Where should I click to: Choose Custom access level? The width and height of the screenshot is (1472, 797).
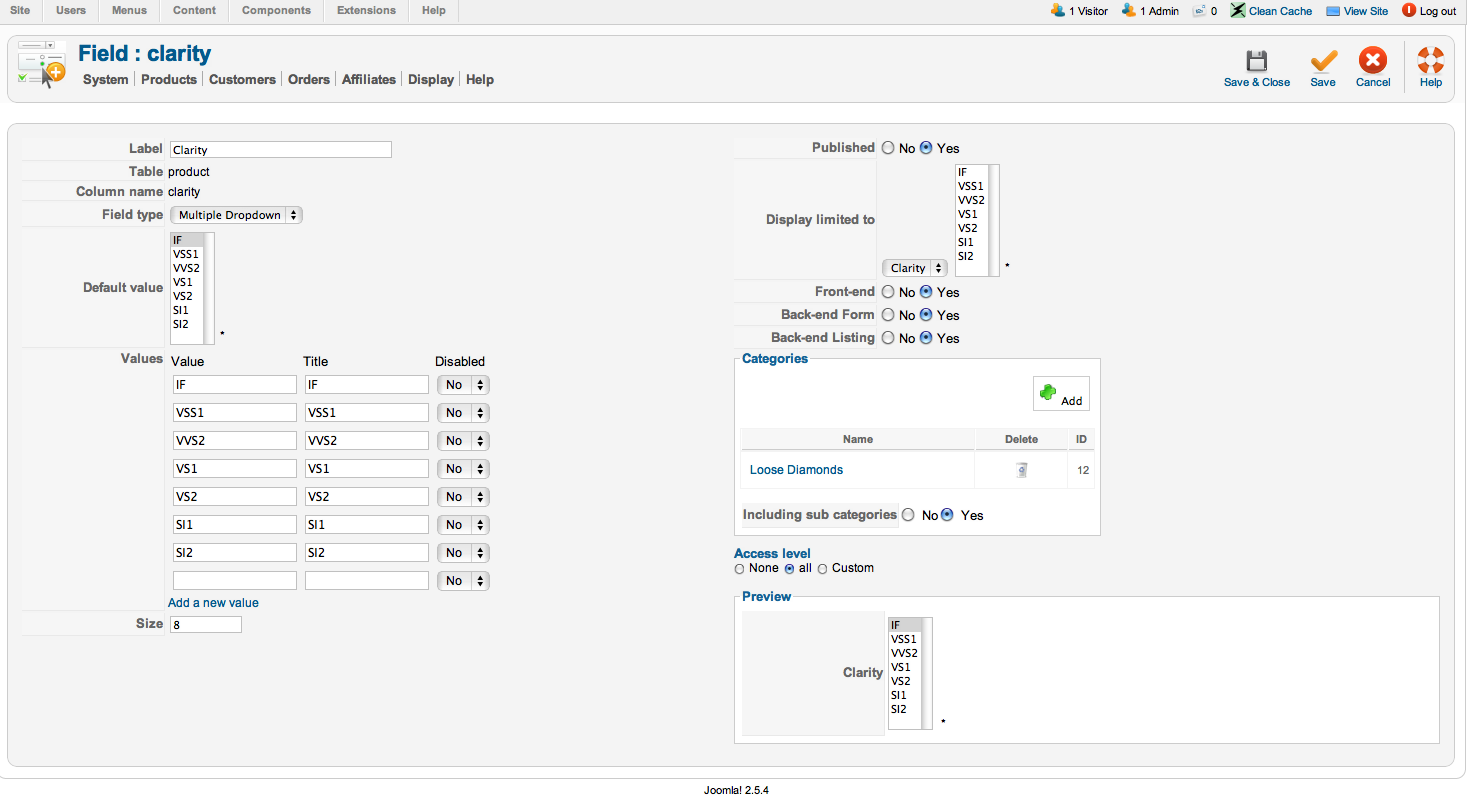coord(823,569)
